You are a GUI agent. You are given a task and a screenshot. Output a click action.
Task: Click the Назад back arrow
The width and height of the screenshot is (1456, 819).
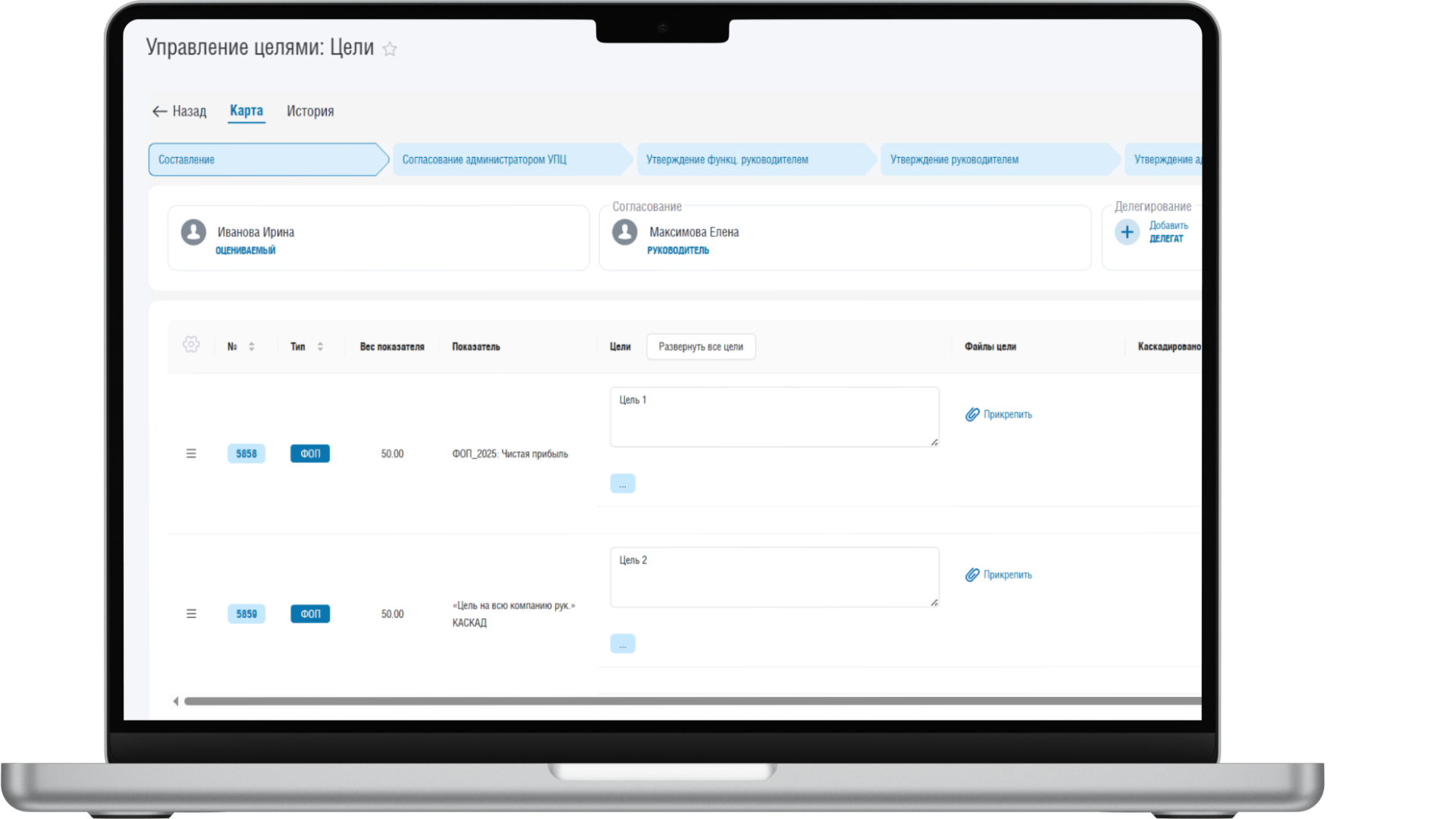pyautogui.click(x=159, y=111)
